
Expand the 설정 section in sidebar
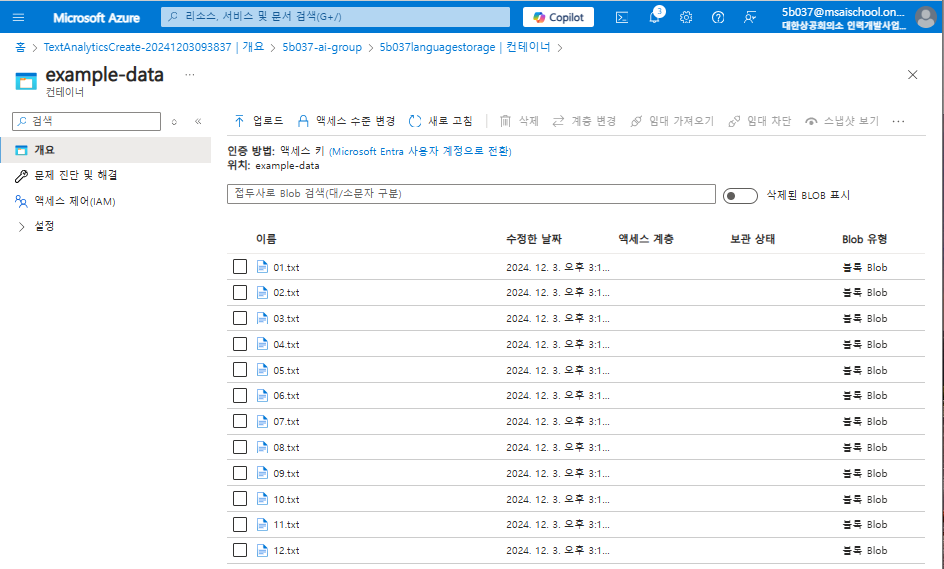22,226
